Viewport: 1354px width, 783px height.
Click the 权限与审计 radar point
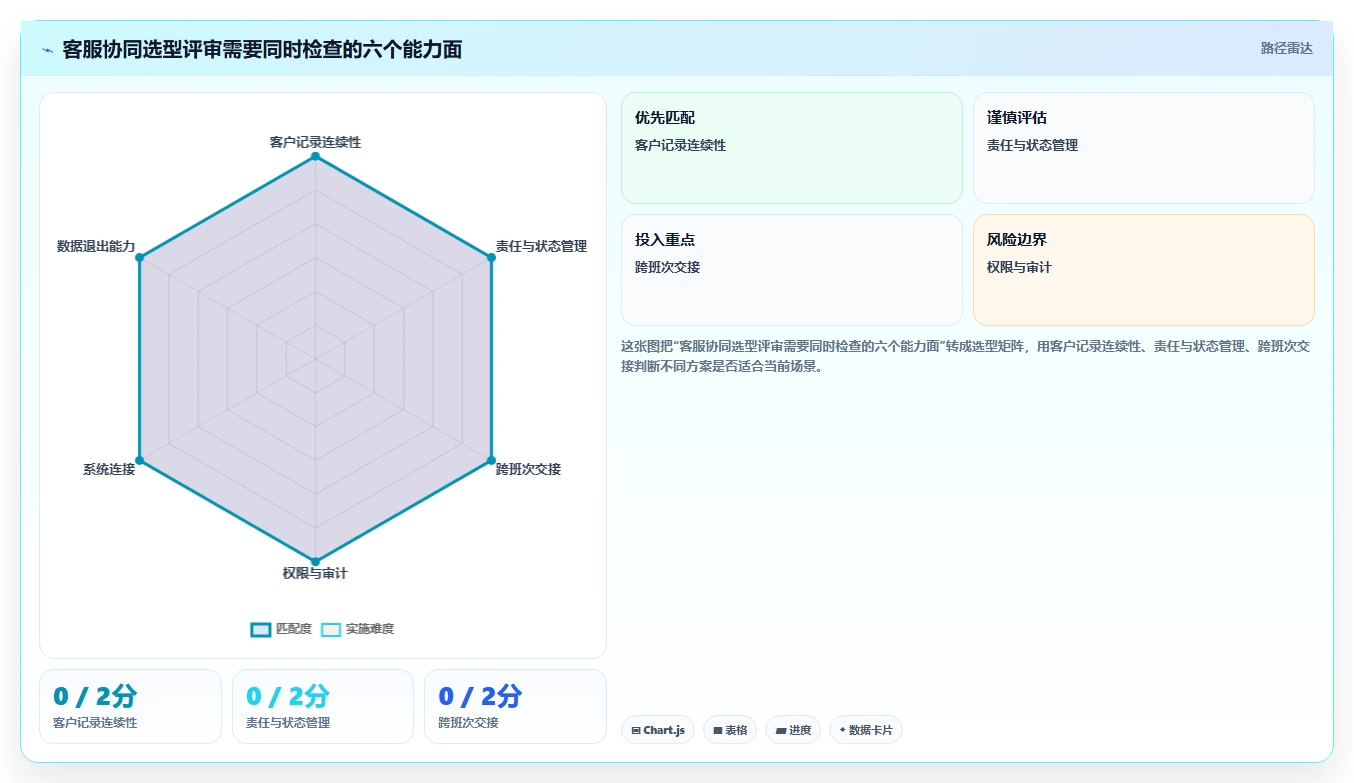point(315,561)
